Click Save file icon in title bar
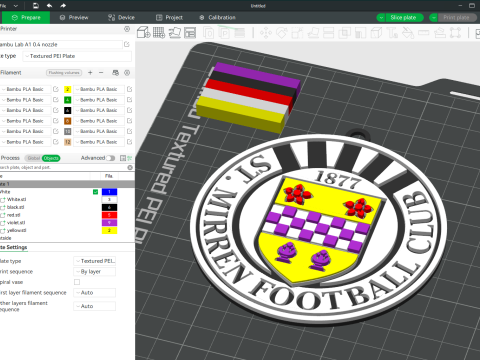The width and height of the screenshot is (480, 360). pos(36,6)
